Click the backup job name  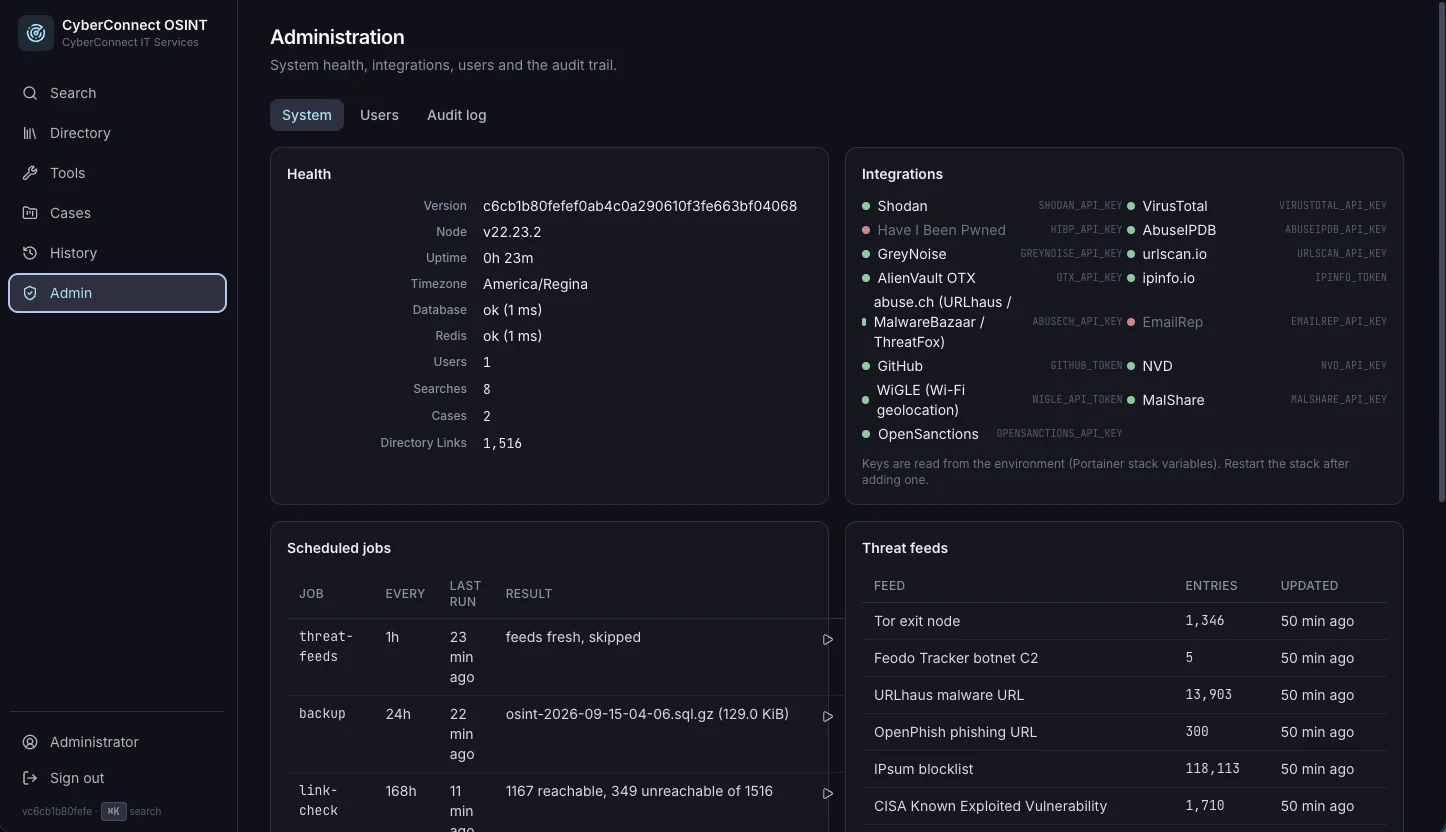tap(322, 714)
